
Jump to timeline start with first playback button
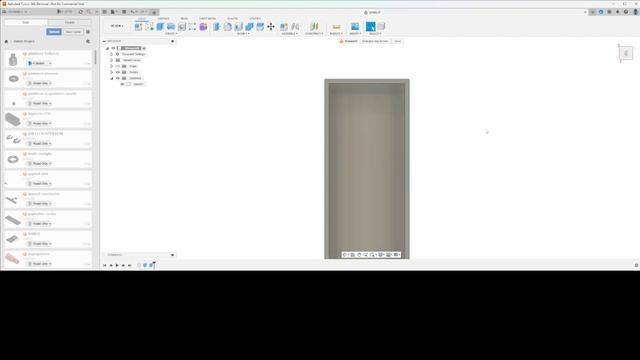(104, 265)
